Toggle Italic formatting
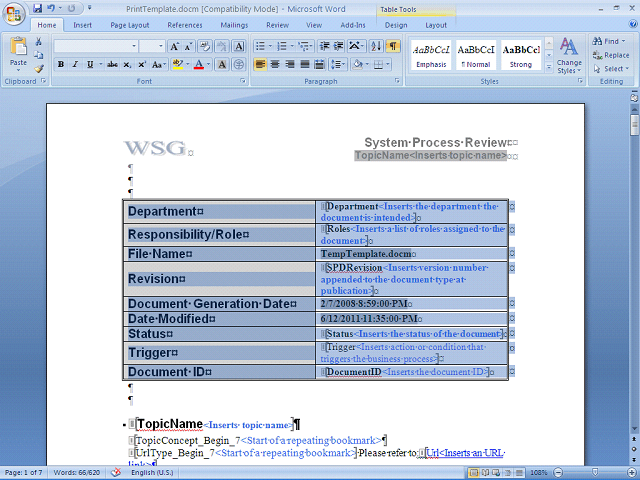640x480 pixels. 75,64
